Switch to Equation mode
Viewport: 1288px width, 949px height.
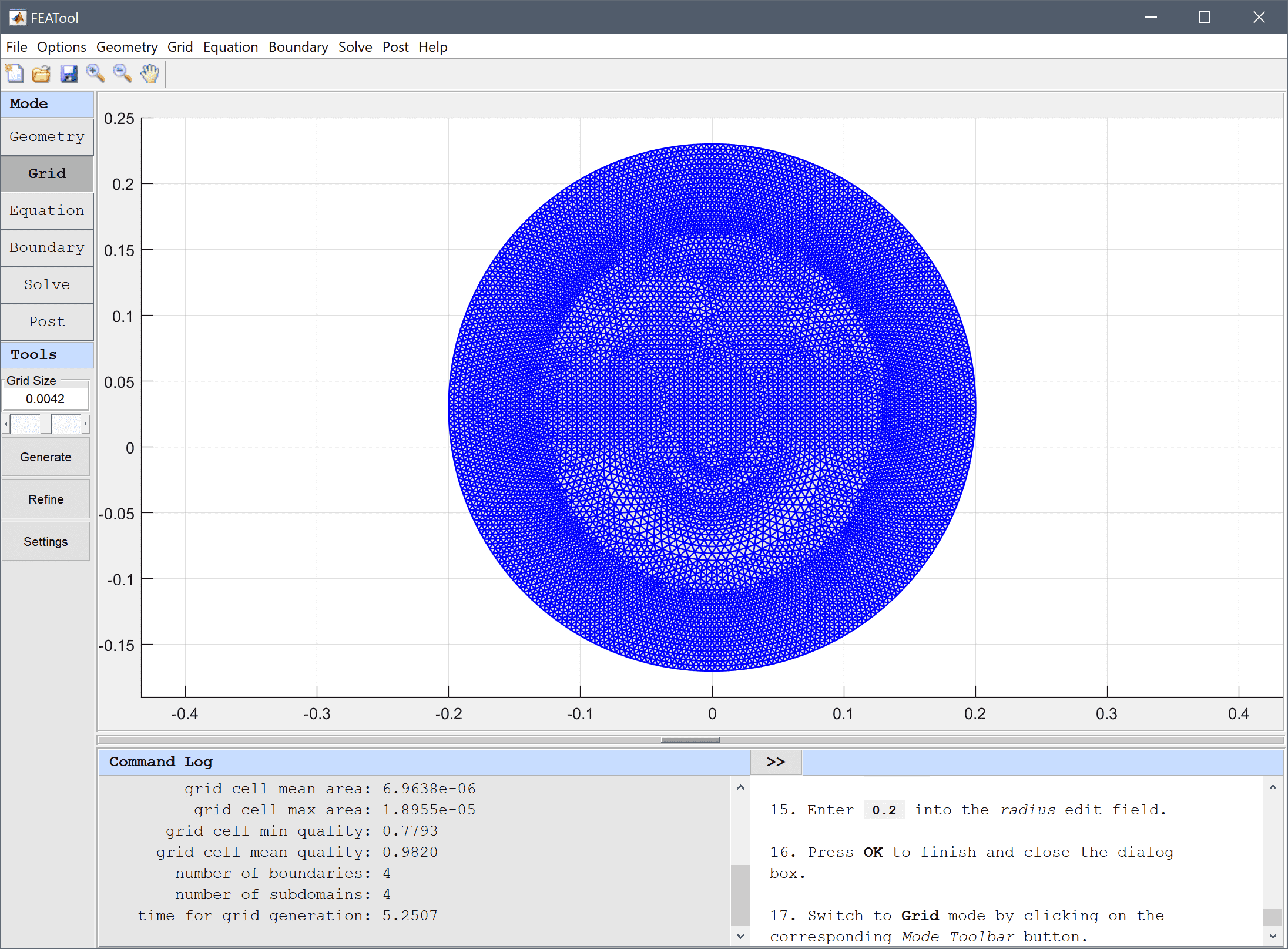[47, 210]
